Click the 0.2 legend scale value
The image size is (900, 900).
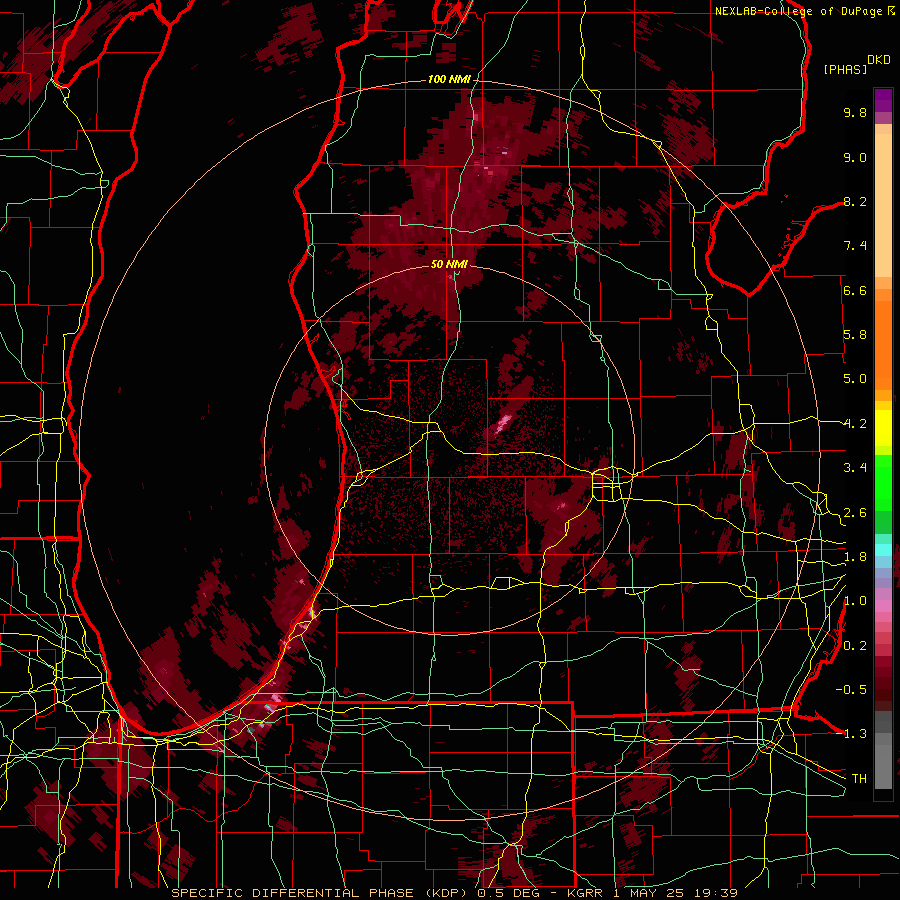[855, 646]
